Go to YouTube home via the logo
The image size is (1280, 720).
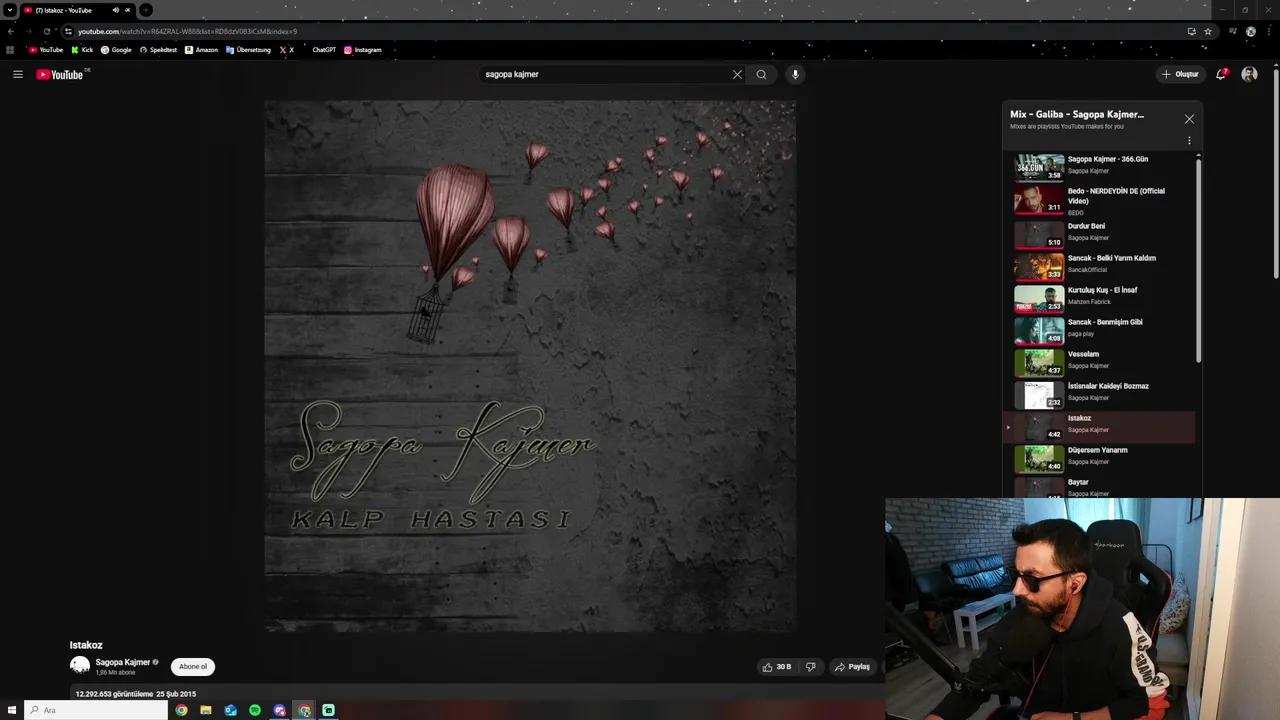tap(60, 74)
